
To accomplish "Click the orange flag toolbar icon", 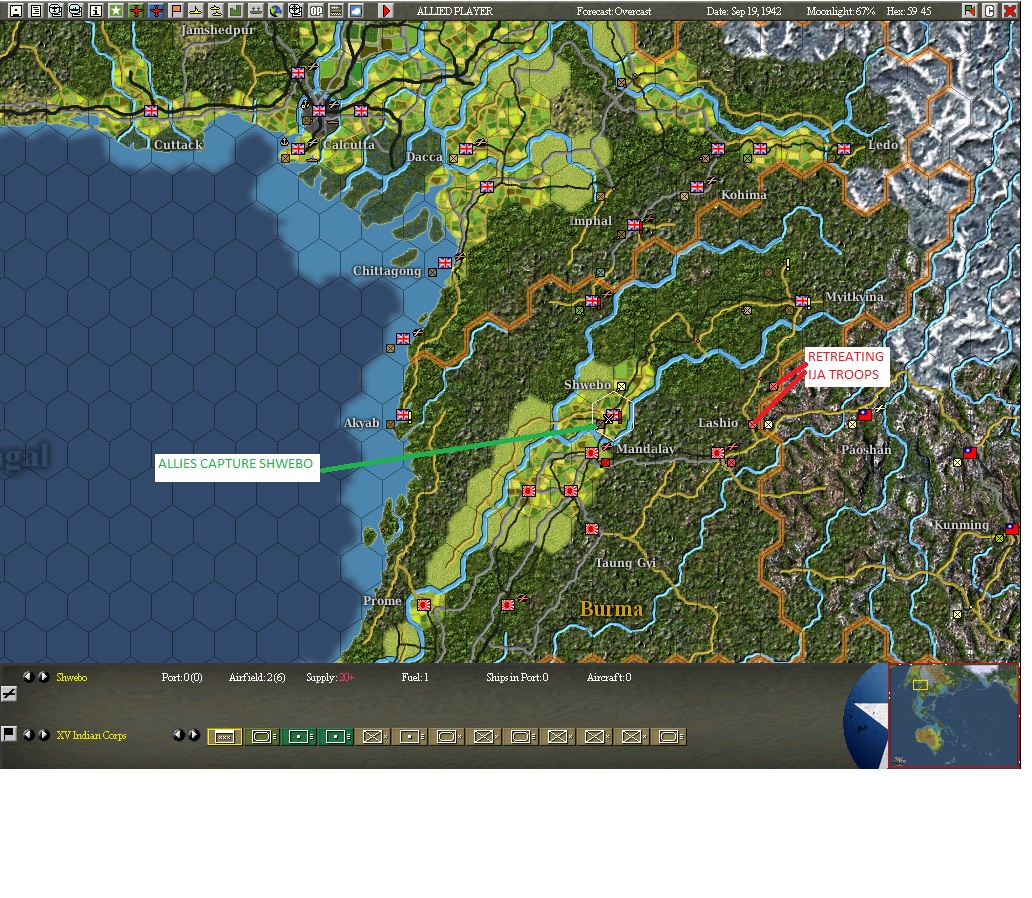I will 176,11.
